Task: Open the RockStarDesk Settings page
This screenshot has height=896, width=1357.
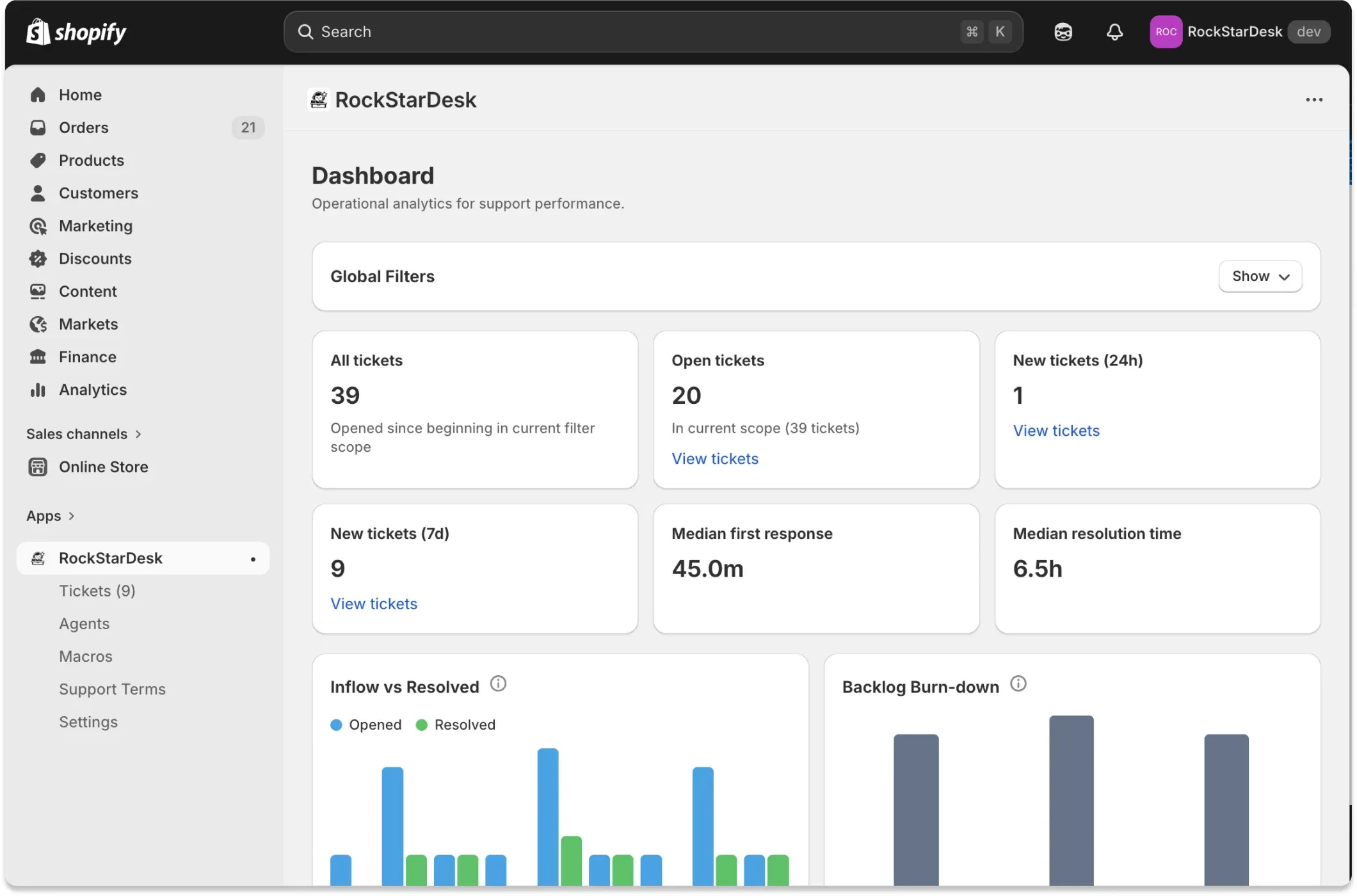Action: [x=88, y=721]
